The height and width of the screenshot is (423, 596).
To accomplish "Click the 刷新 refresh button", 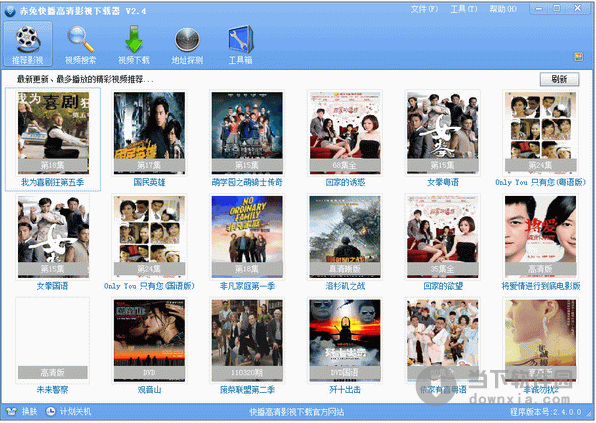I will coord(559,79).
